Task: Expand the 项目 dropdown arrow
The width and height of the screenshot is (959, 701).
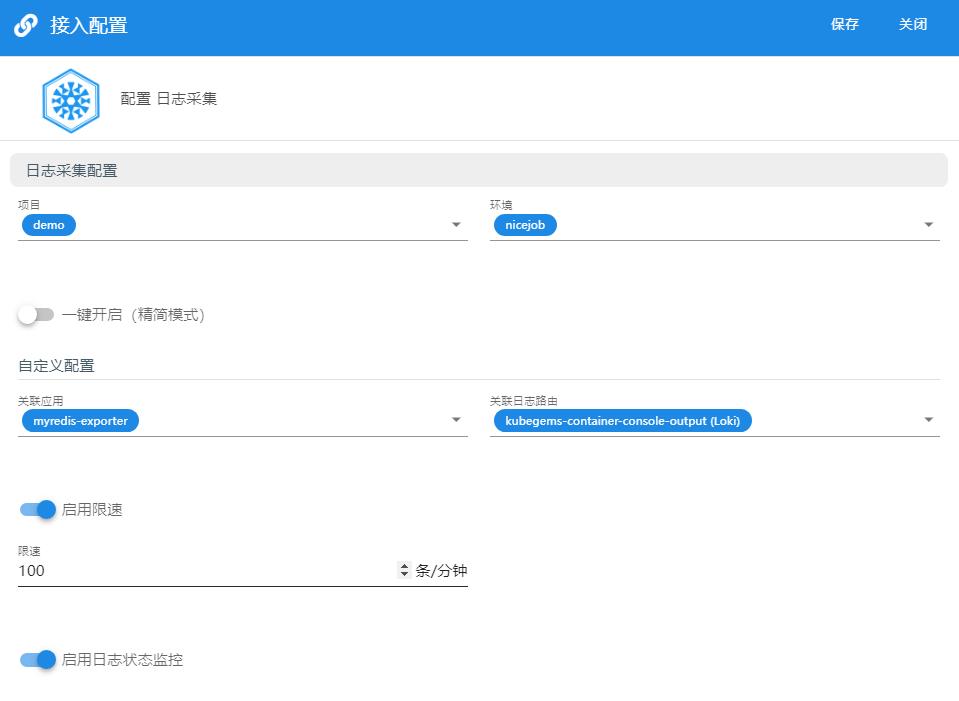Action: point(456,224)
